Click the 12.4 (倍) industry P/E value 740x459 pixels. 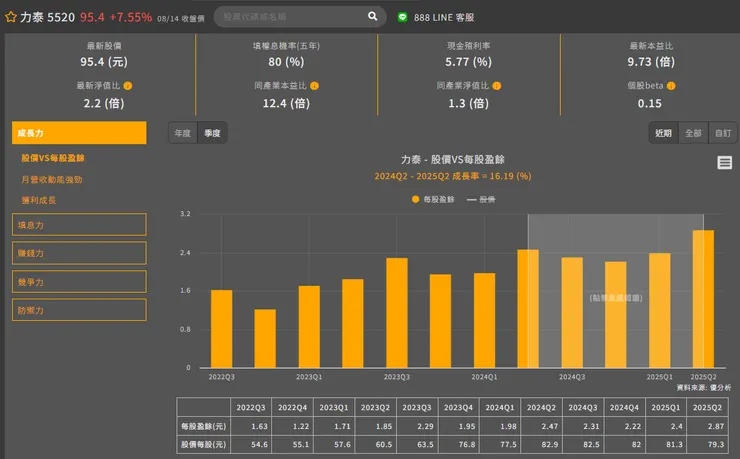click(x=286, y=103)
